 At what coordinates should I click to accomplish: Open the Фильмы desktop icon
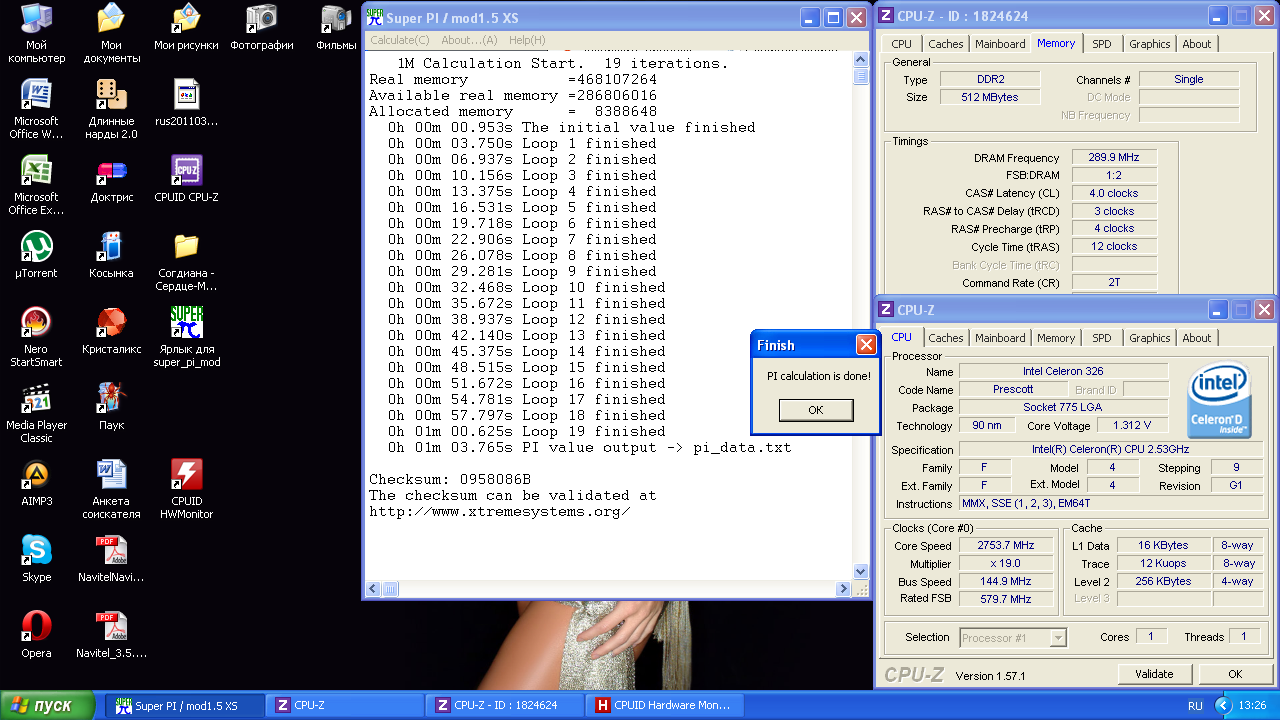(x=336, y=19)
